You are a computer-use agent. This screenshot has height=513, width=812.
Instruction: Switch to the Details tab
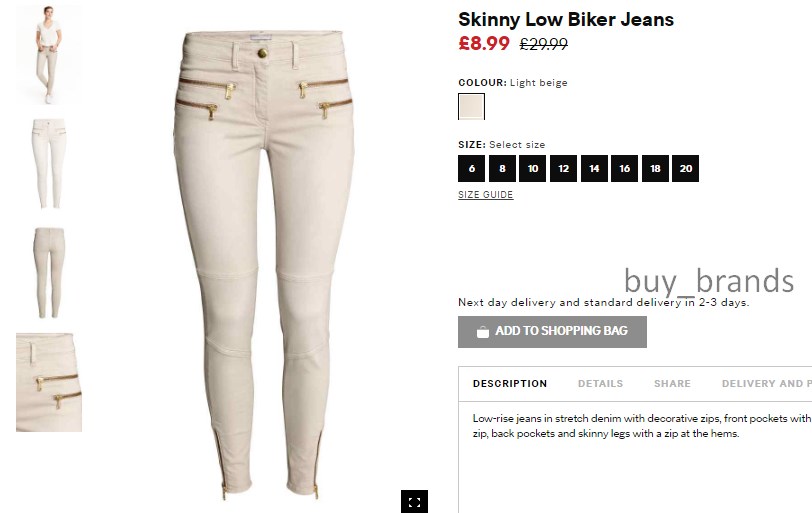click(x=600, y=384)
